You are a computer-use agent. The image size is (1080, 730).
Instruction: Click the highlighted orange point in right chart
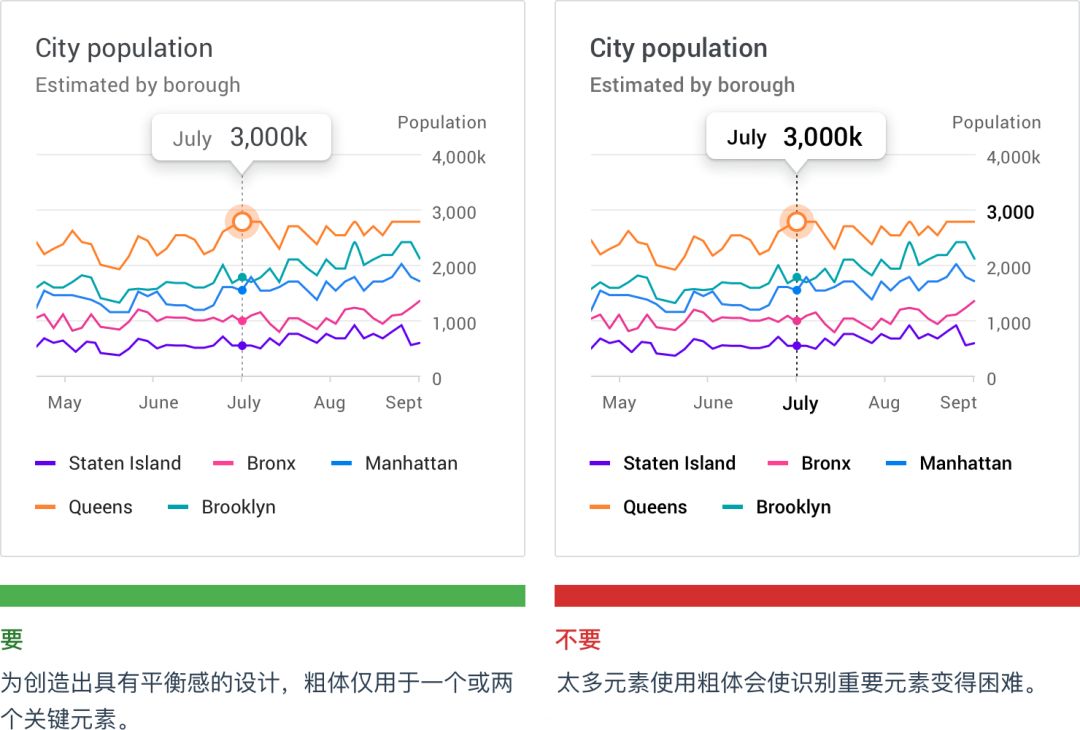click(797, 221)
